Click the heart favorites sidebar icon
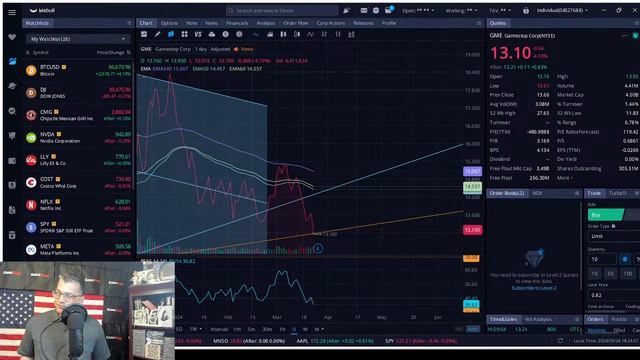640x360 pixels. coord(12,37)
